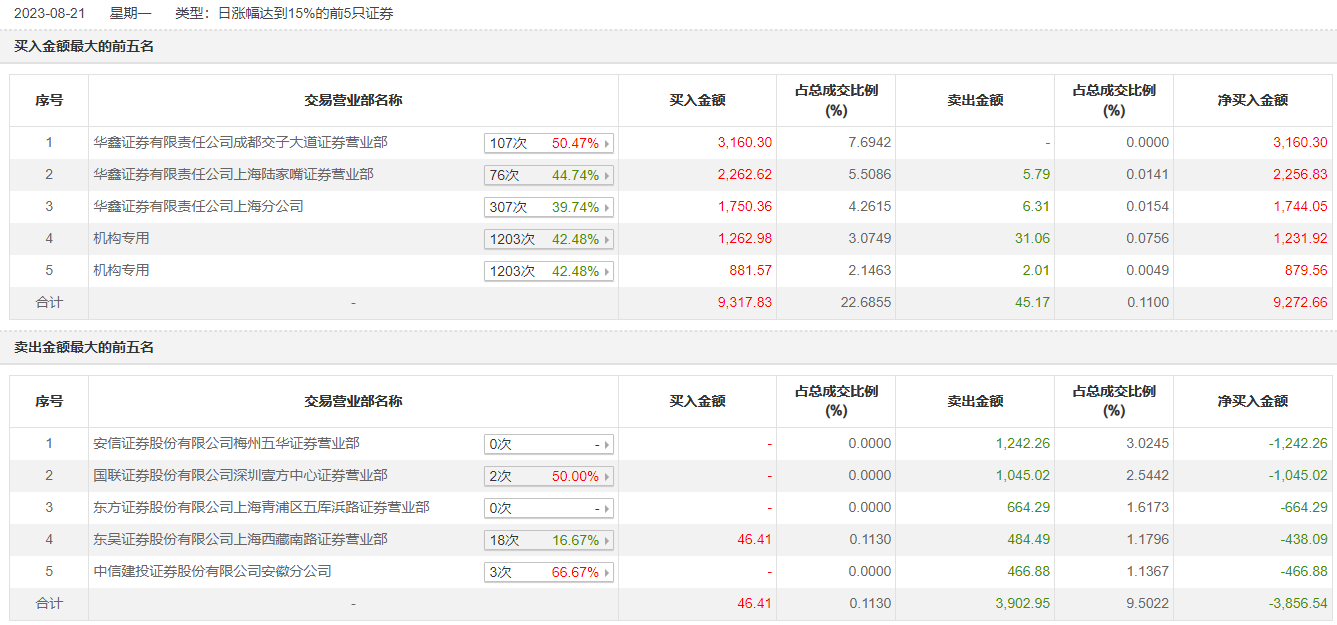Click the total ratio 22.6855

[x=865, y=302]
